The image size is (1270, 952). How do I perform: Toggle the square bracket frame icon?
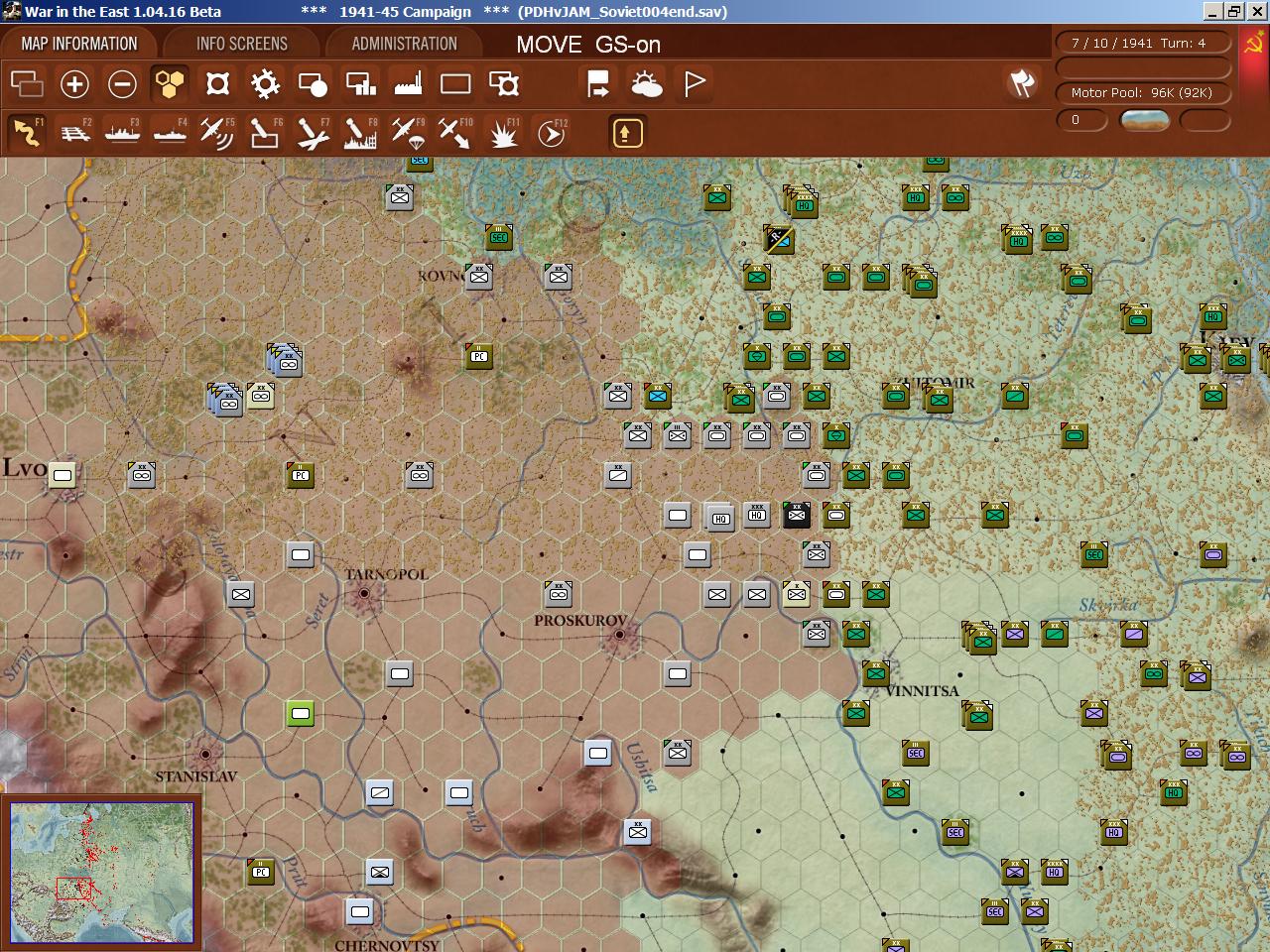217,84
